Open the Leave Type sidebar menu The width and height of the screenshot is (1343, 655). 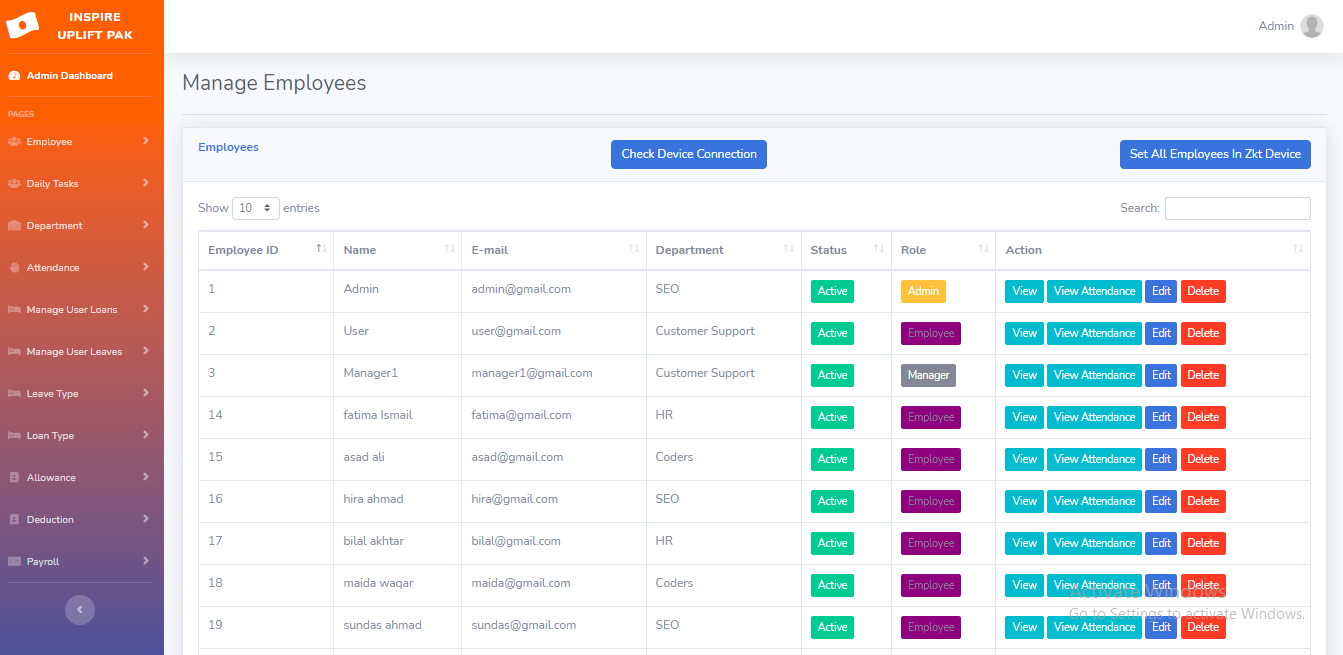[52, 394]
